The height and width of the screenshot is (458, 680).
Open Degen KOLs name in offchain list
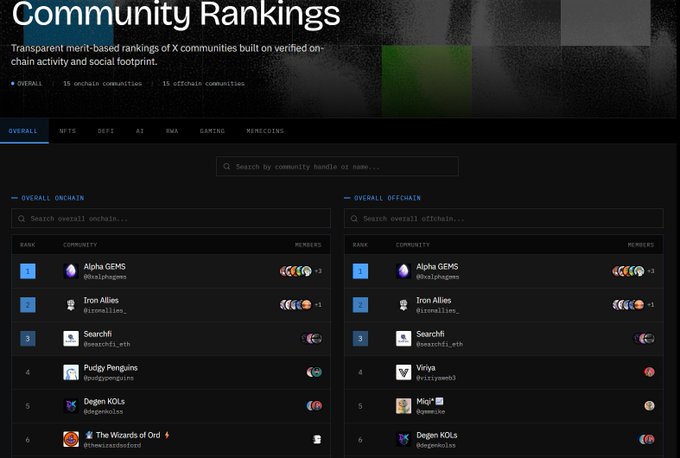click(x=437, y=435)
